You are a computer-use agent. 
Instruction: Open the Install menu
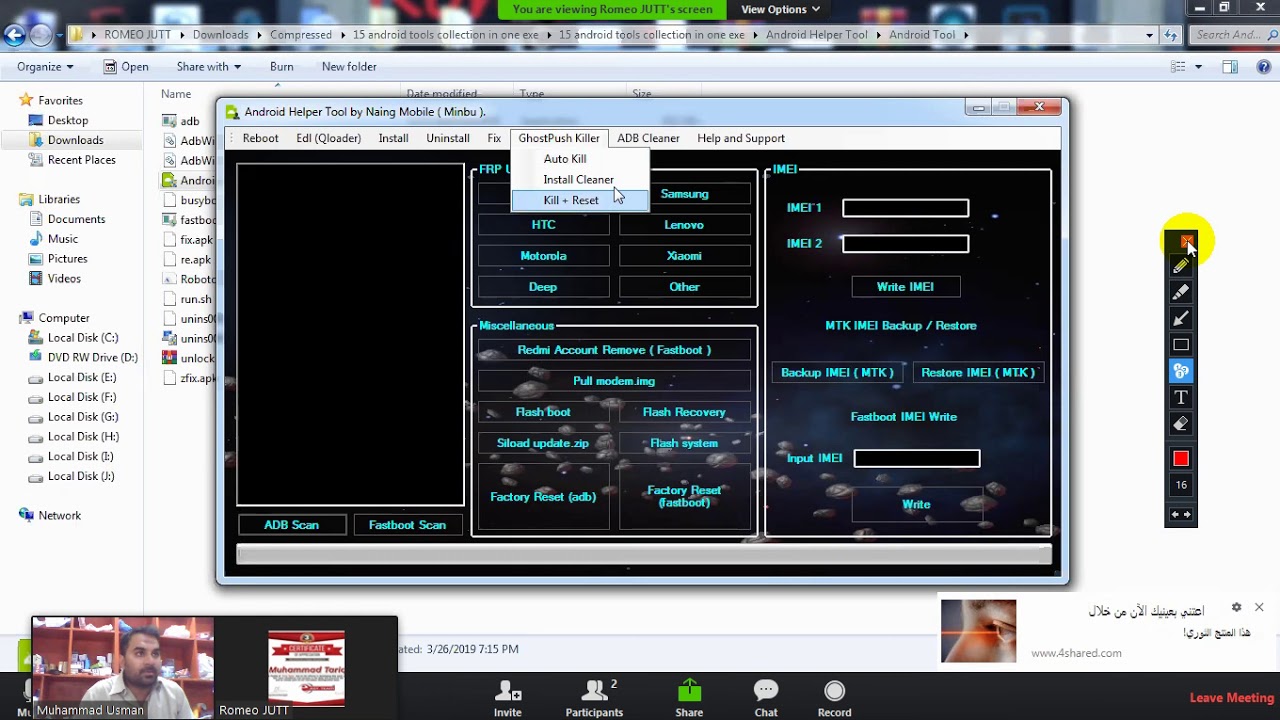point(393,138)
